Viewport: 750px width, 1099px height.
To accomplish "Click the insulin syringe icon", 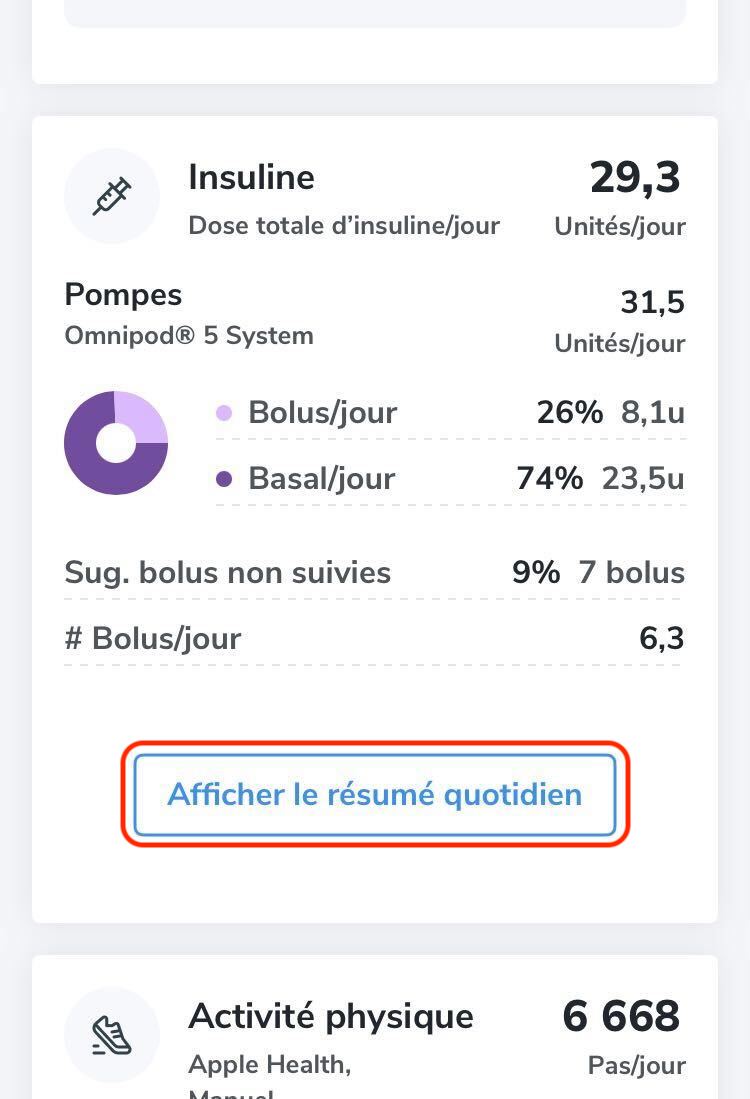I will pos(112,196).
